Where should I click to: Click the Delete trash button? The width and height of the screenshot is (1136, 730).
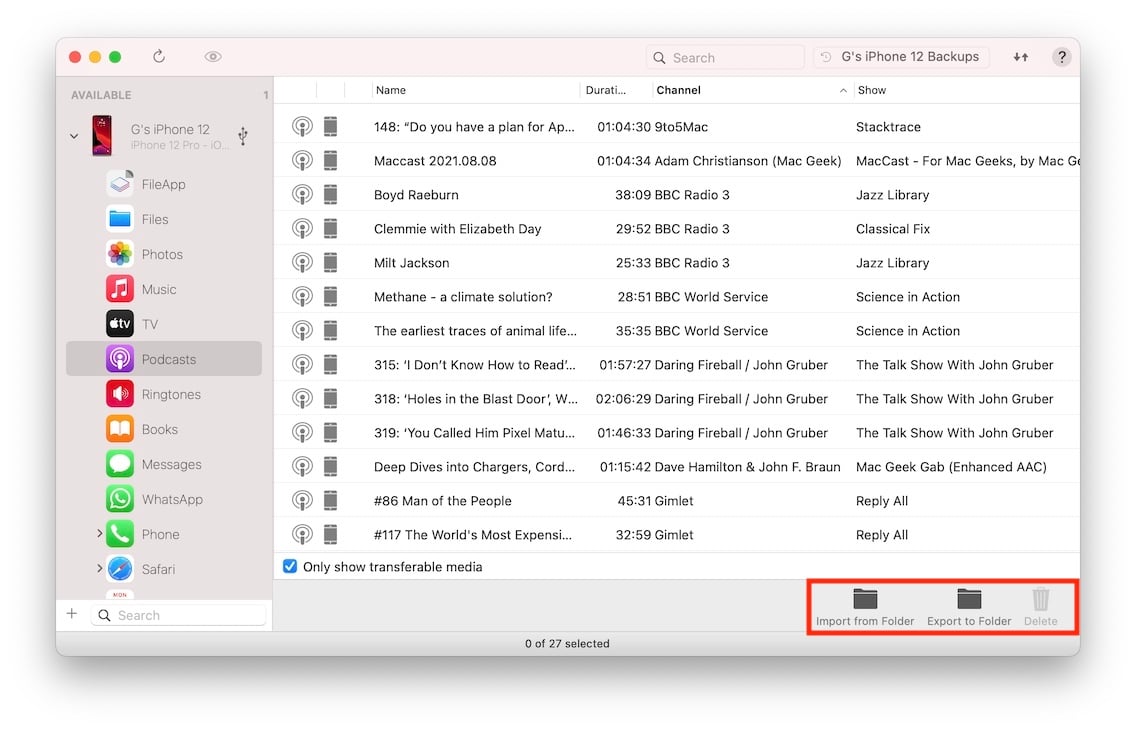[1040, 608]
